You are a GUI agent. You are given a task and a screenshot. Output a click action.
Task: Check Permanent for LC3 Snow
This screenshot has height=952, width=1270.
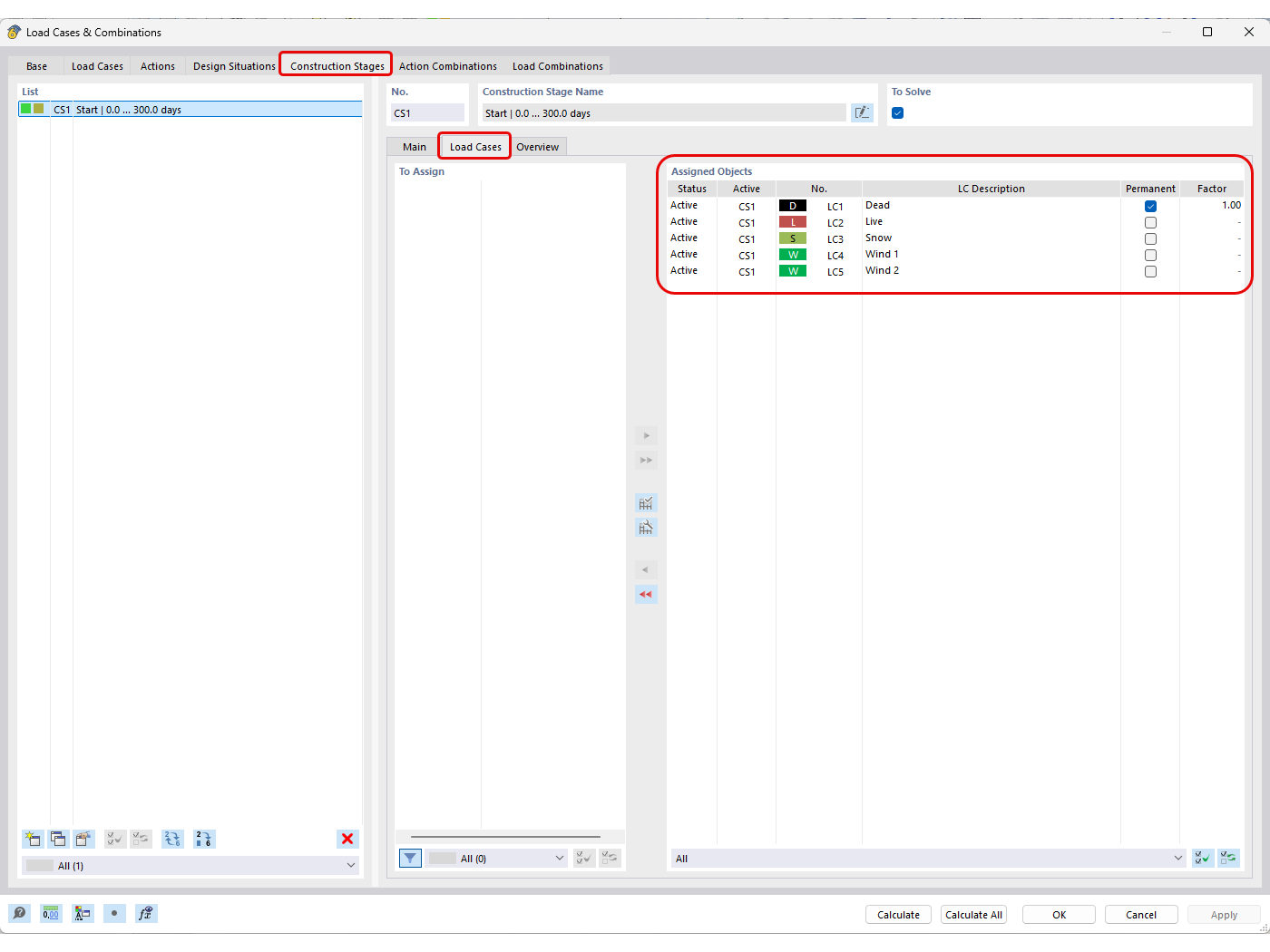(x=1150, y=238)
